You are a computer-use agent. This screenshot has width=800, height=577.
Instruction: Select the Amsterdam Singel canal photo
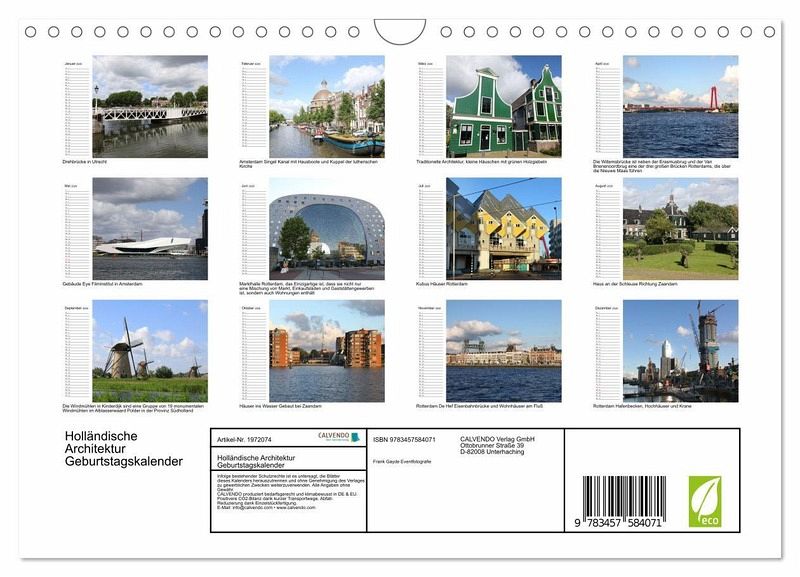[326, 106]
